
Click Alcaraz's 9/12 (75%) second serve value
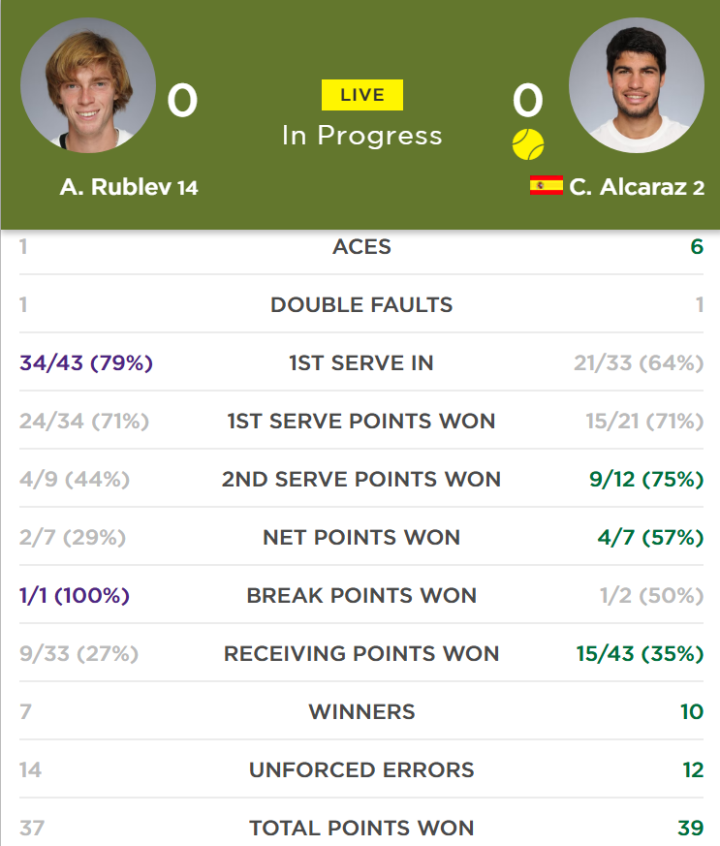(x=646, y=479)
